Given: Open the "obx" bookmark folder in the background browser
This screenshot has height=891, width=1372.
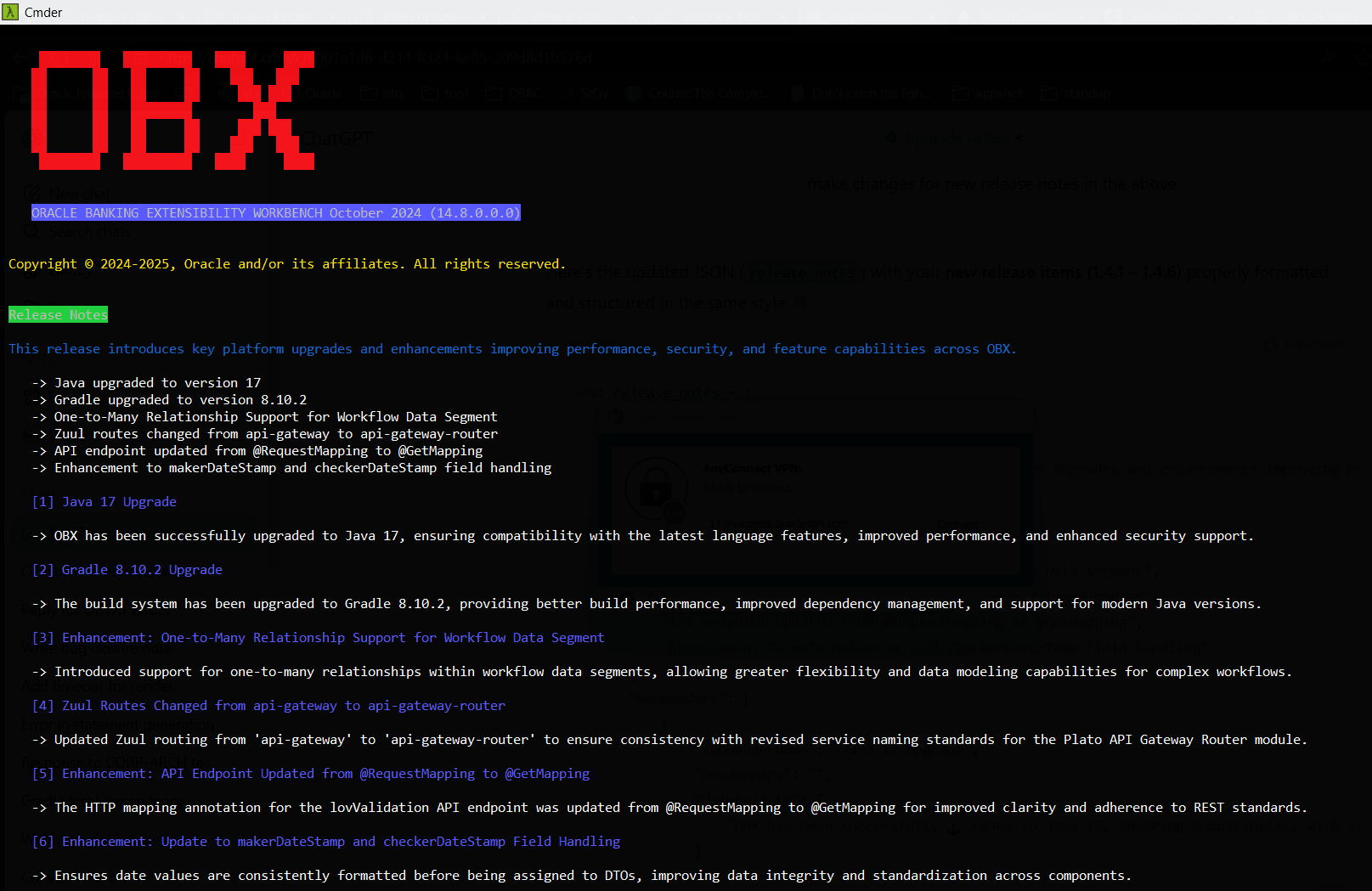Looking at the screenshot, I should [x=382, y=93].
